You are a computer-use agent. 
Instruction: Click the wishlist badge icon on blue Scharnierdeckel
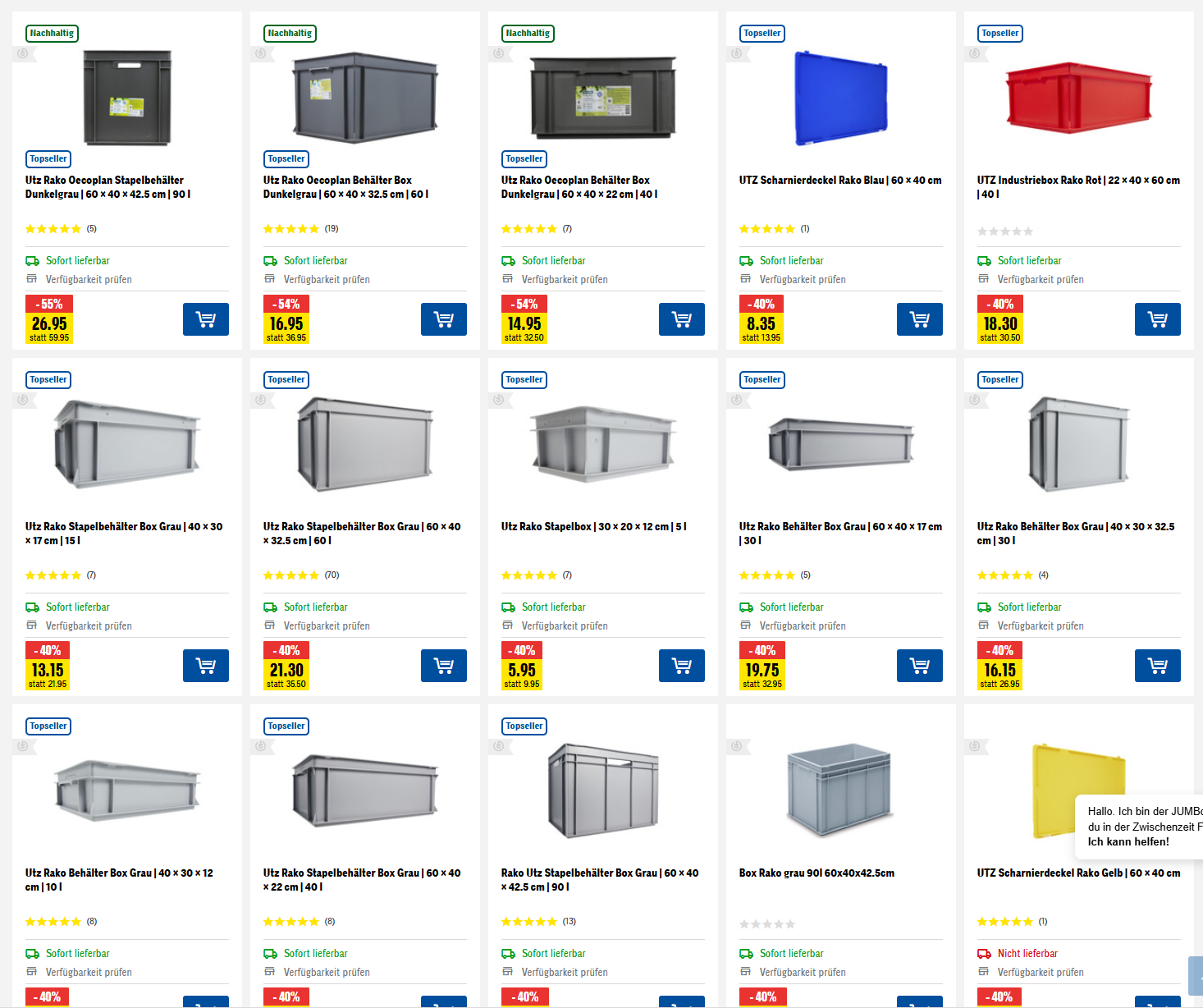click(x=736, y=53)
